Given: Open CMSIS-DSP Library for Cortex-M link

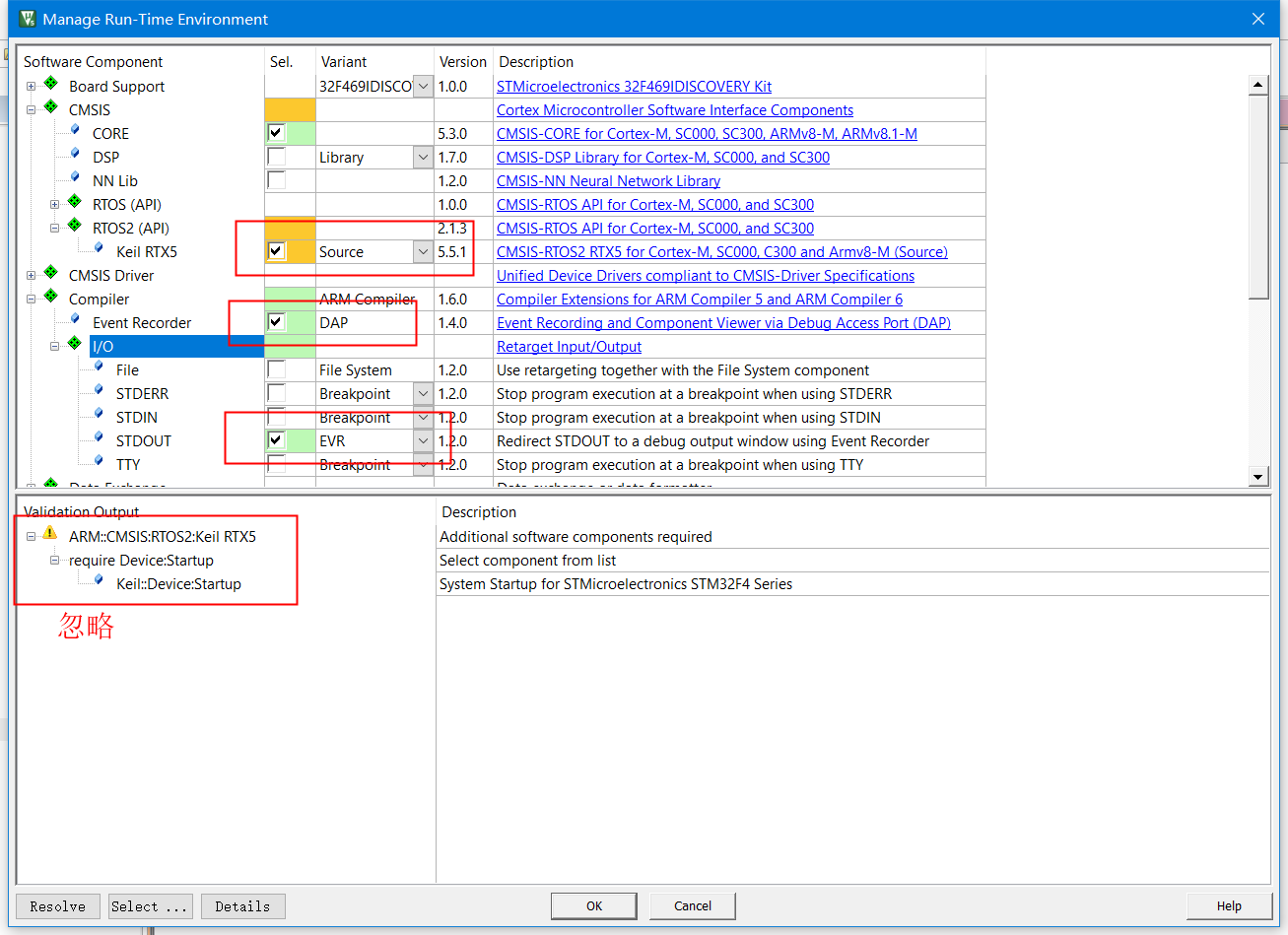Looking at the screenshot, I should coord(663,158).
